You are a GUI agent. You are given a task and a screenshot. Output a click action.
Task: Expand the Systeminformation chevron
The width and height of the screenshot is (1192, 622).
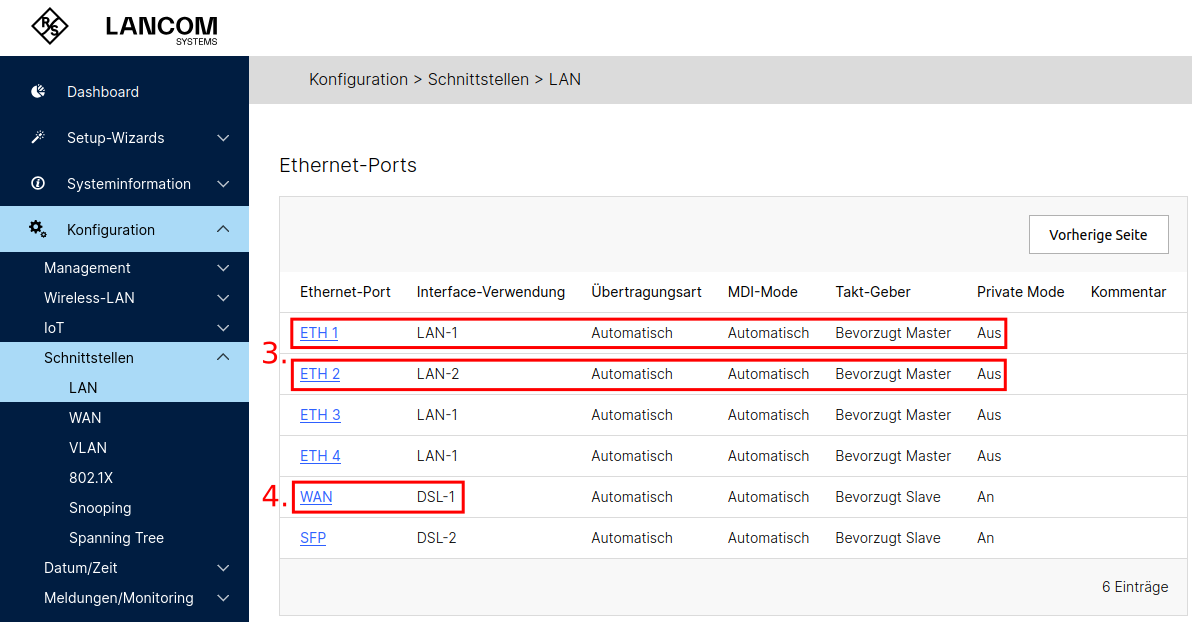pos(223,184)
